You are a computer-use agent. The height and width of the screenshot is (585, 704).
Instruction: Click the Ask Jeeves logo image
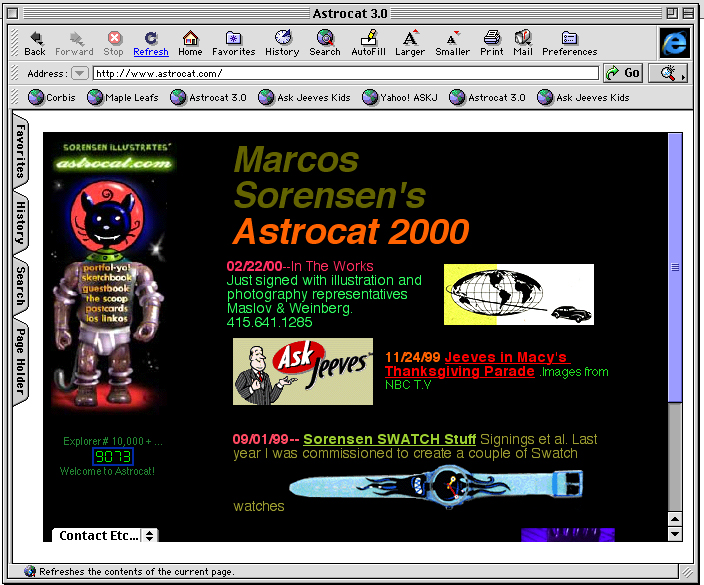303,372
